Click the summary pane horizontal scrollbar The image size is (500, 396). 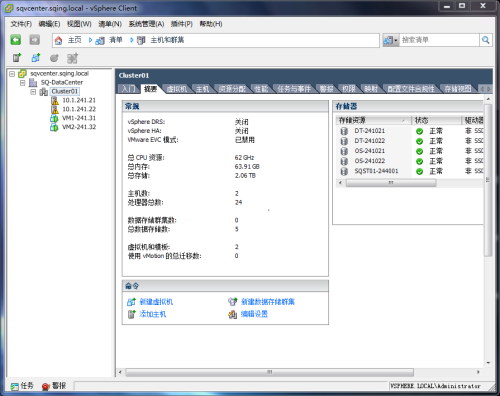(x=269, y=372)
